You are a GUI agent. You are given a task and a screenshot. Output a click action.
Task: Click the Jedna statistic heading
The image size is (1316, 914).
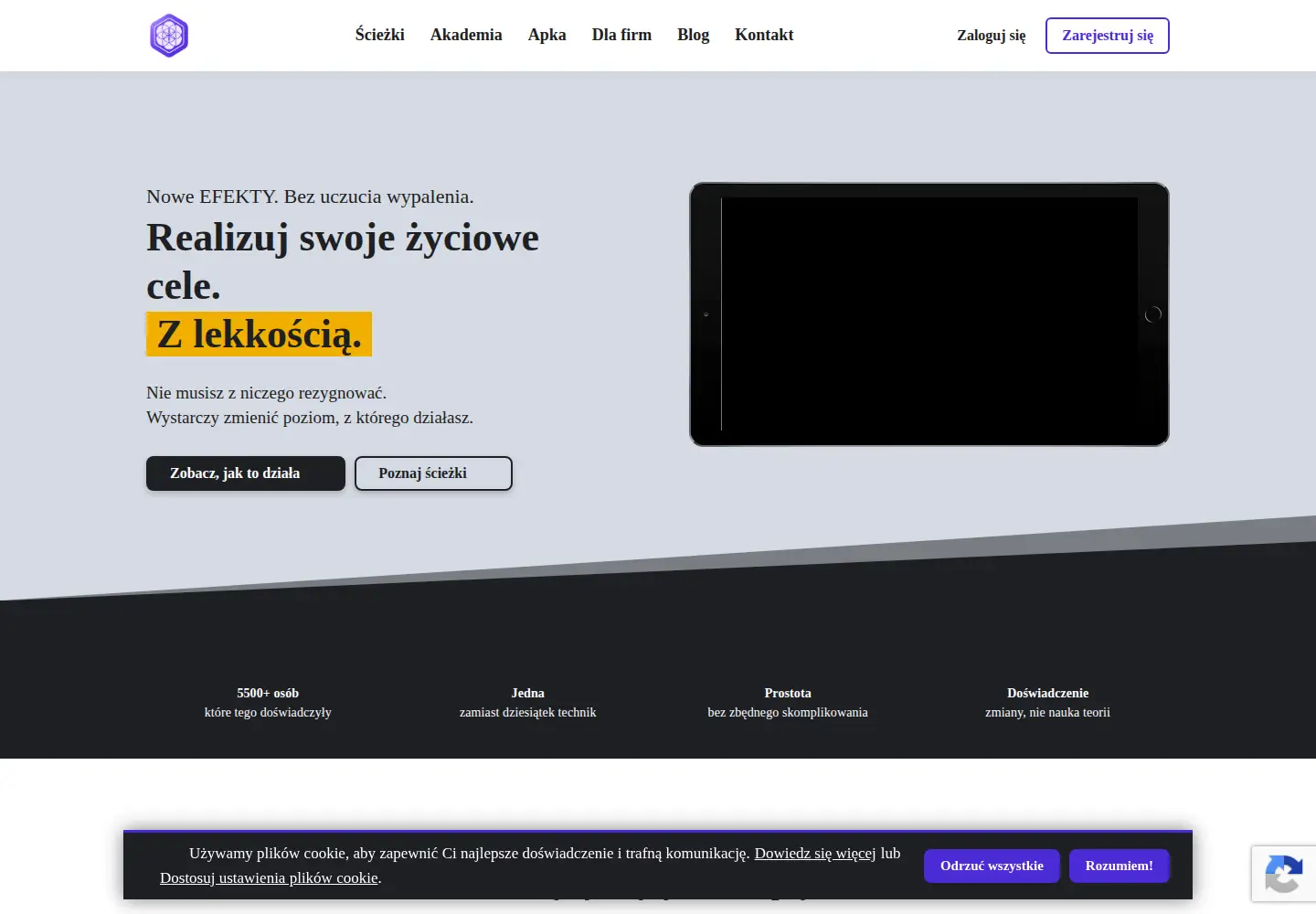[528, 693]
